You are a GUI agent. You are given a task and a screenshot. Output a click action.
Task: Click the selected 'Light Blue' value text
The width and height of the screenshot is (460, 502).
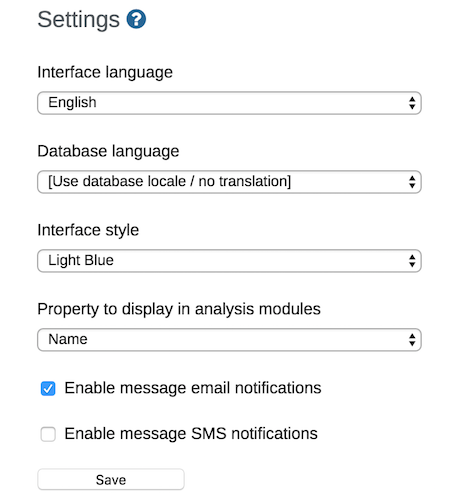pos(81,260)
